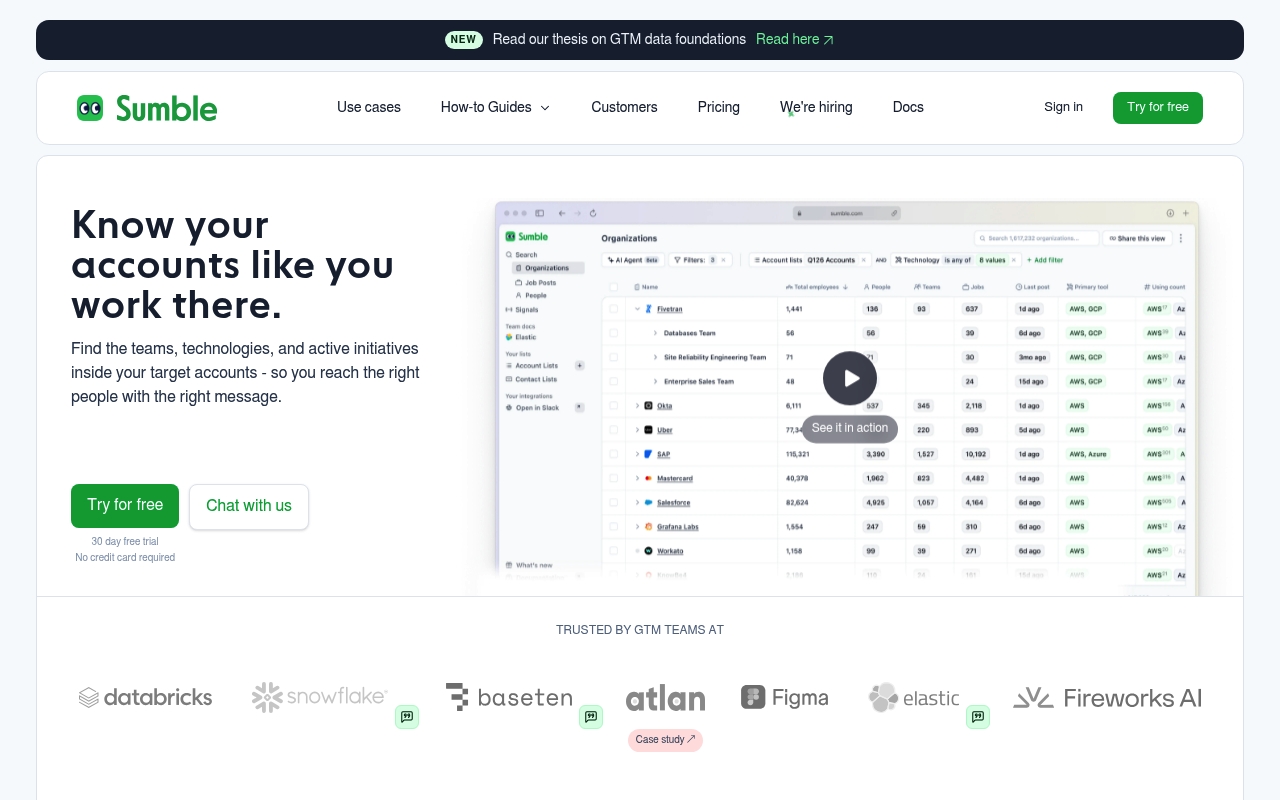Viewport: 1280px width, 800px height.
Task: Click the Mastercard logo in the table
Action: click(648, 479)
